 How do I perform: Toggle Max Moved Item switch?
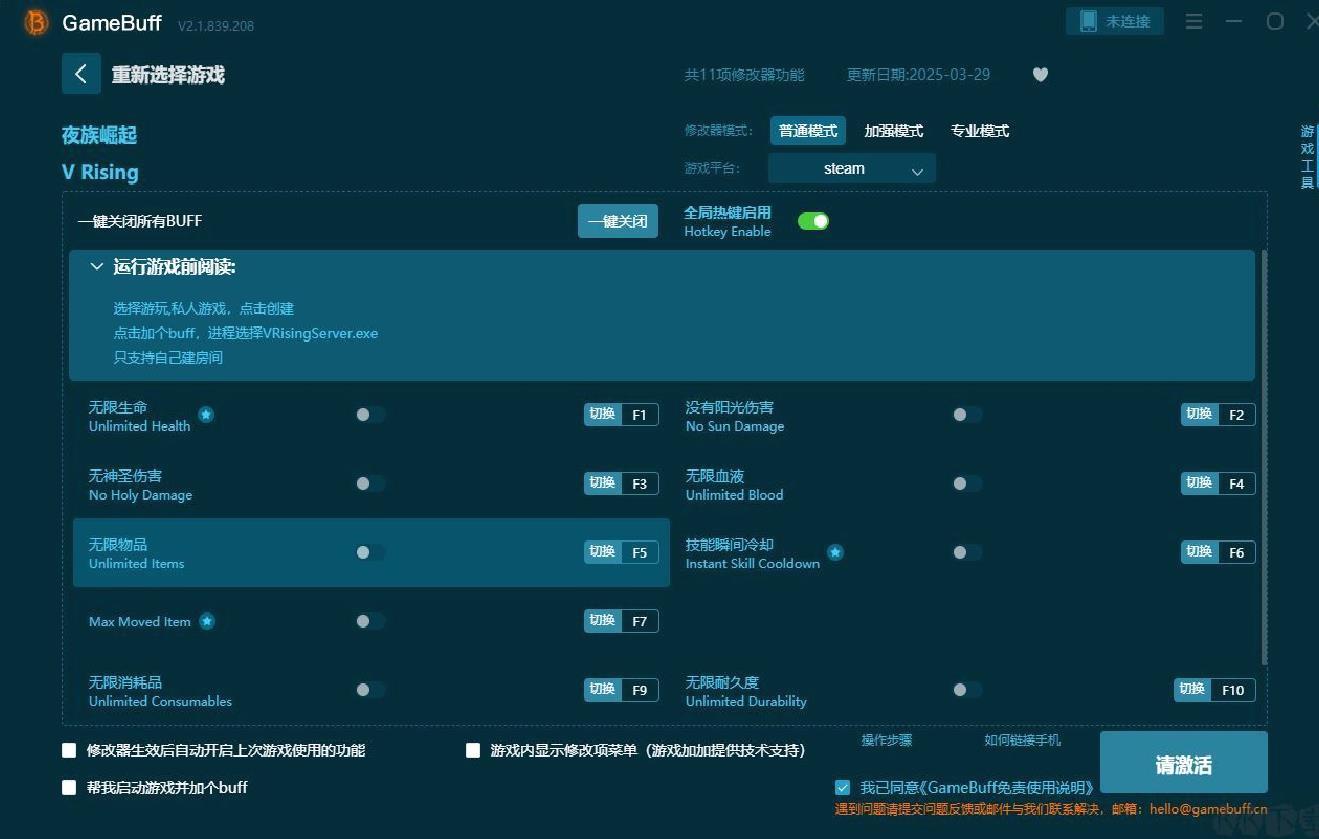(370, 621)
